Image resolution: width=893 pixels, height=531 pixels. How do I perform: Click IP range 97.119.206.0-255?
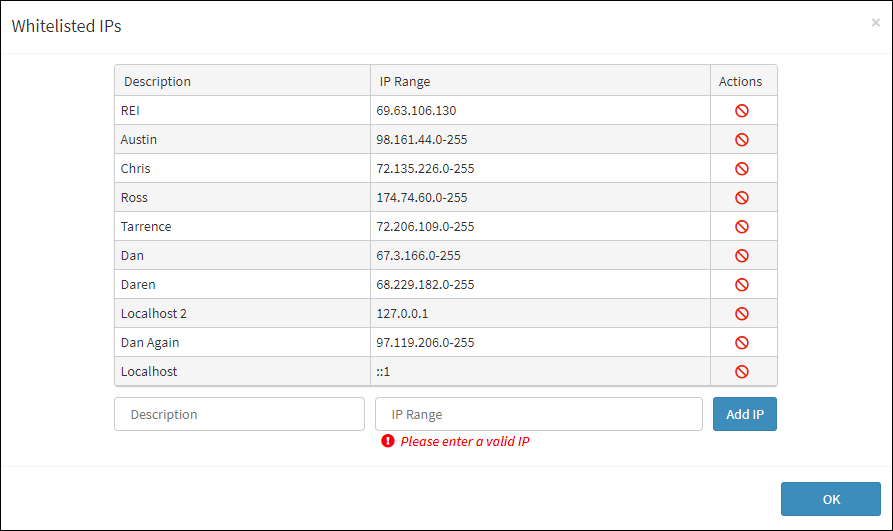(425, 343)
